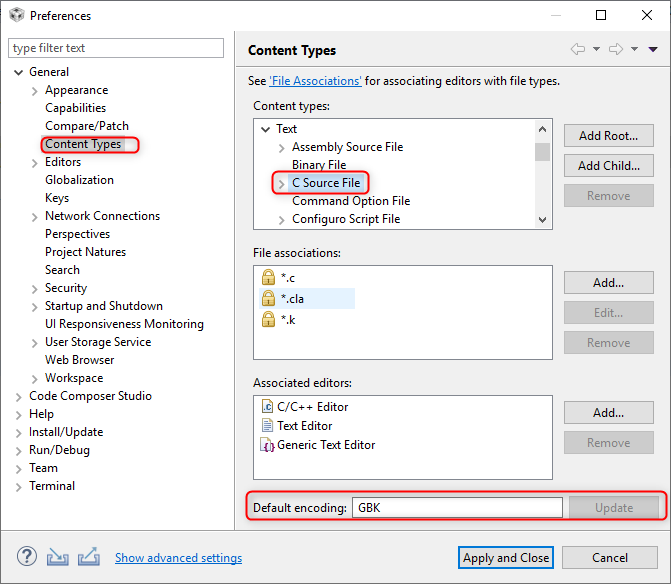Select the C/C++ Editor entry
671x584 pixels.
312,407
